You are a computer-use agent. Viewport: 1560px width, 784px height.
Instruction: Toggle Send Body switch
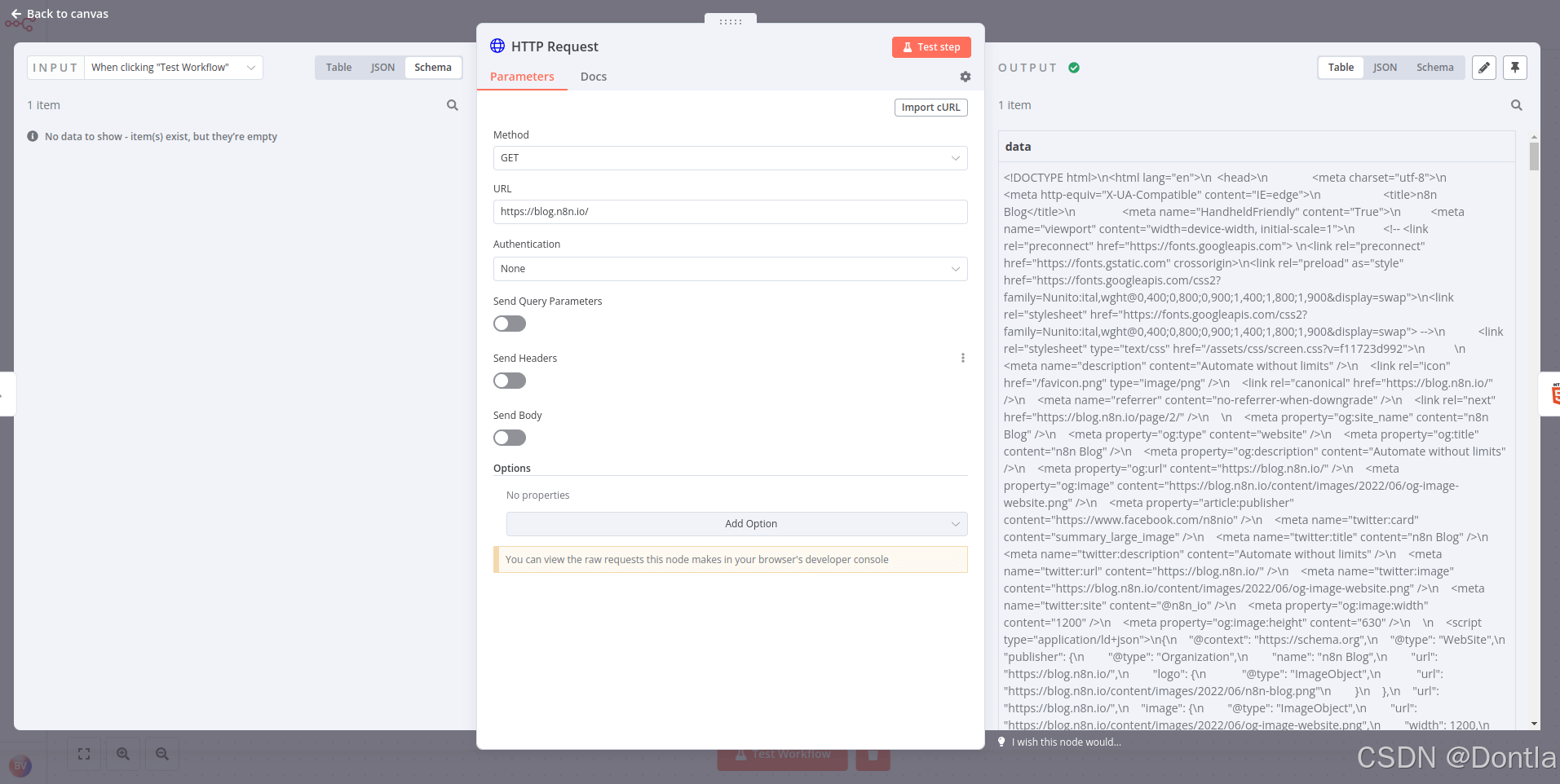point(510,438)
